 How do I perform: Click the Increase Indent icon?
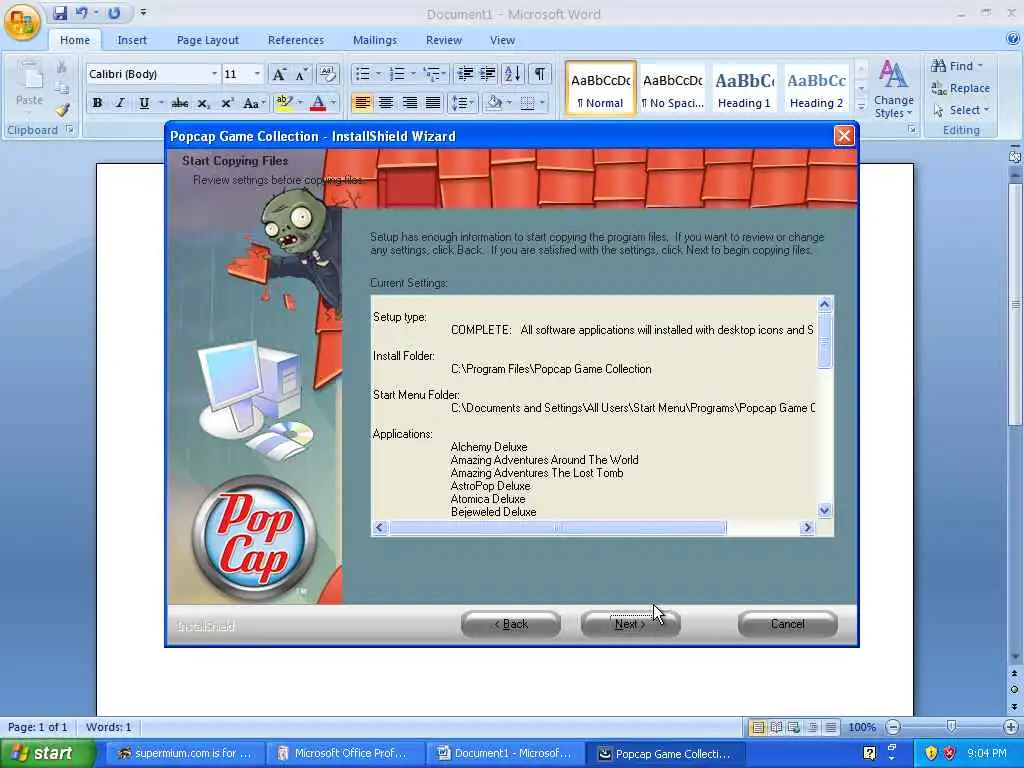487,74
